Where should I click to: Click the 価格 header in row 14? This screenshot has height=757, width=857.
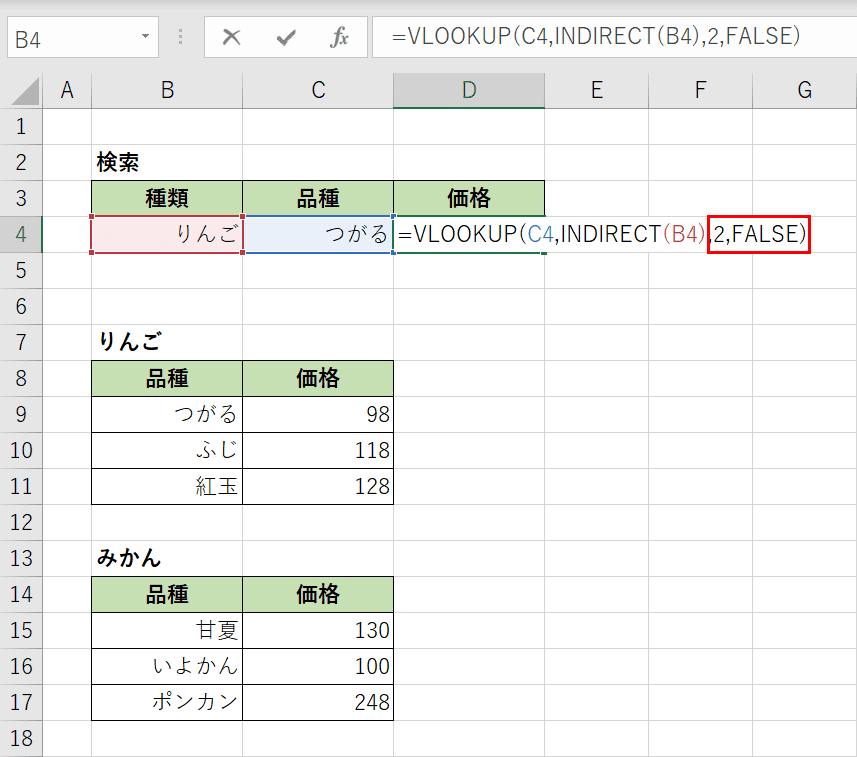point(318,594)
